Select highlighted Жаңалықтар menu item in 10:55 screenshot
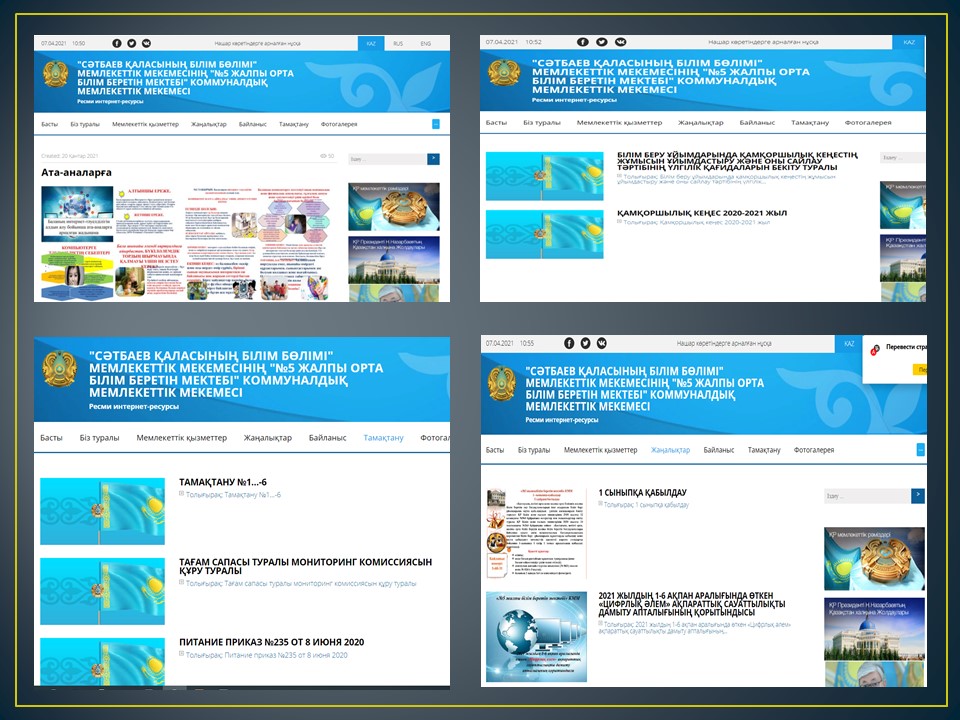Image resolution: width=960 pixels, height=720 pixels. tap(670, 450)
